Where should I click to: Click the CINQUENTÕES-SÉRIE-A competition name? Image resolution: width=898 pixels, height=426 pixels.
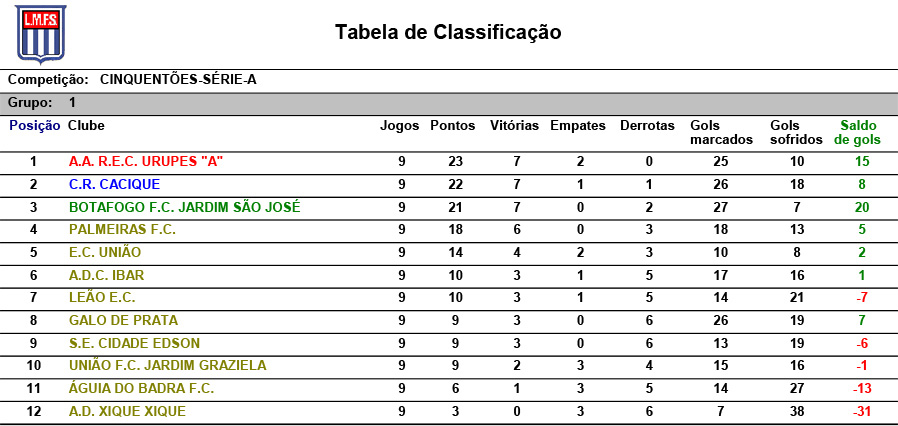178,79
